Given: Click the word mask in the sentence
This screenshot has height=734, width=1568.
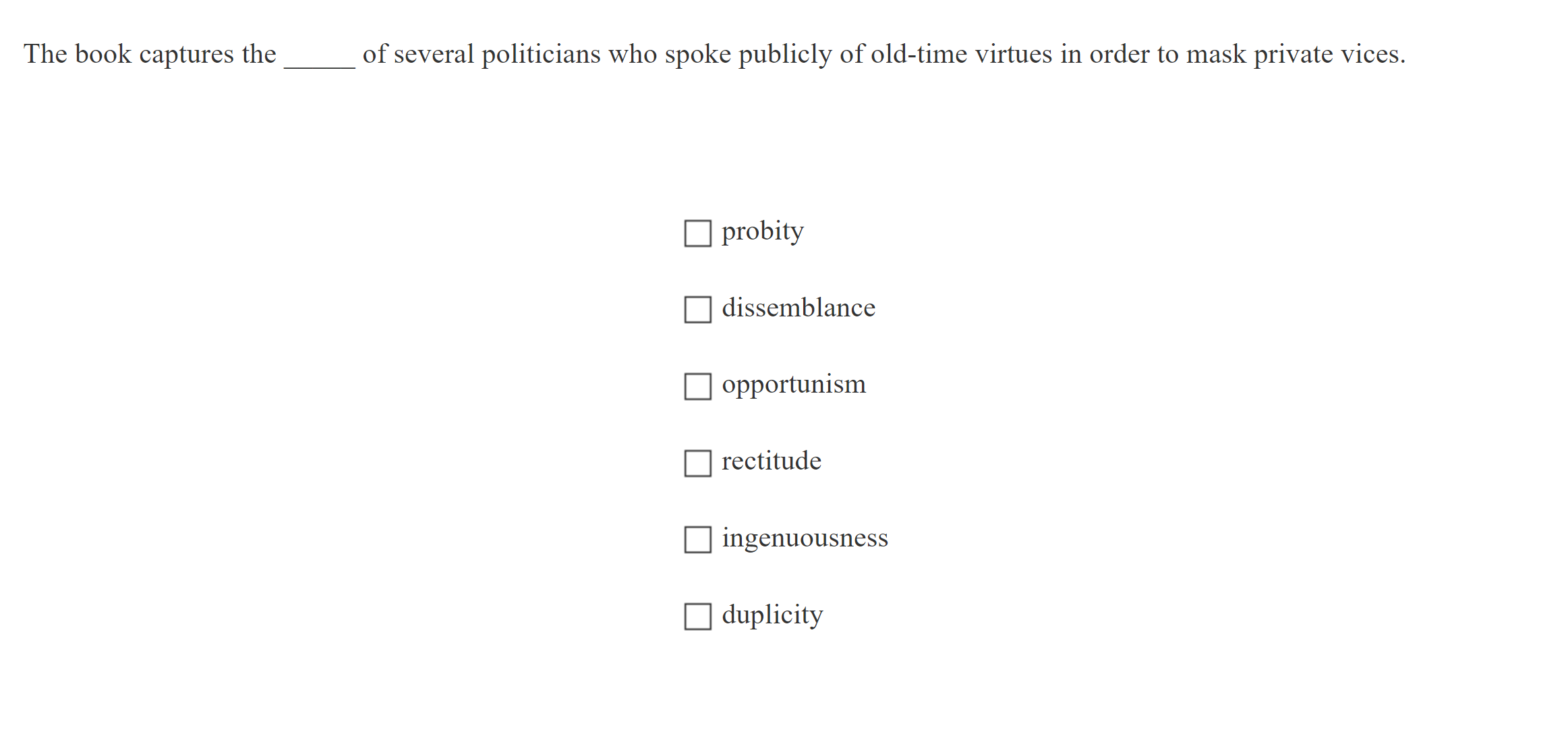Looking at the screenshot, I should 1215,55.
